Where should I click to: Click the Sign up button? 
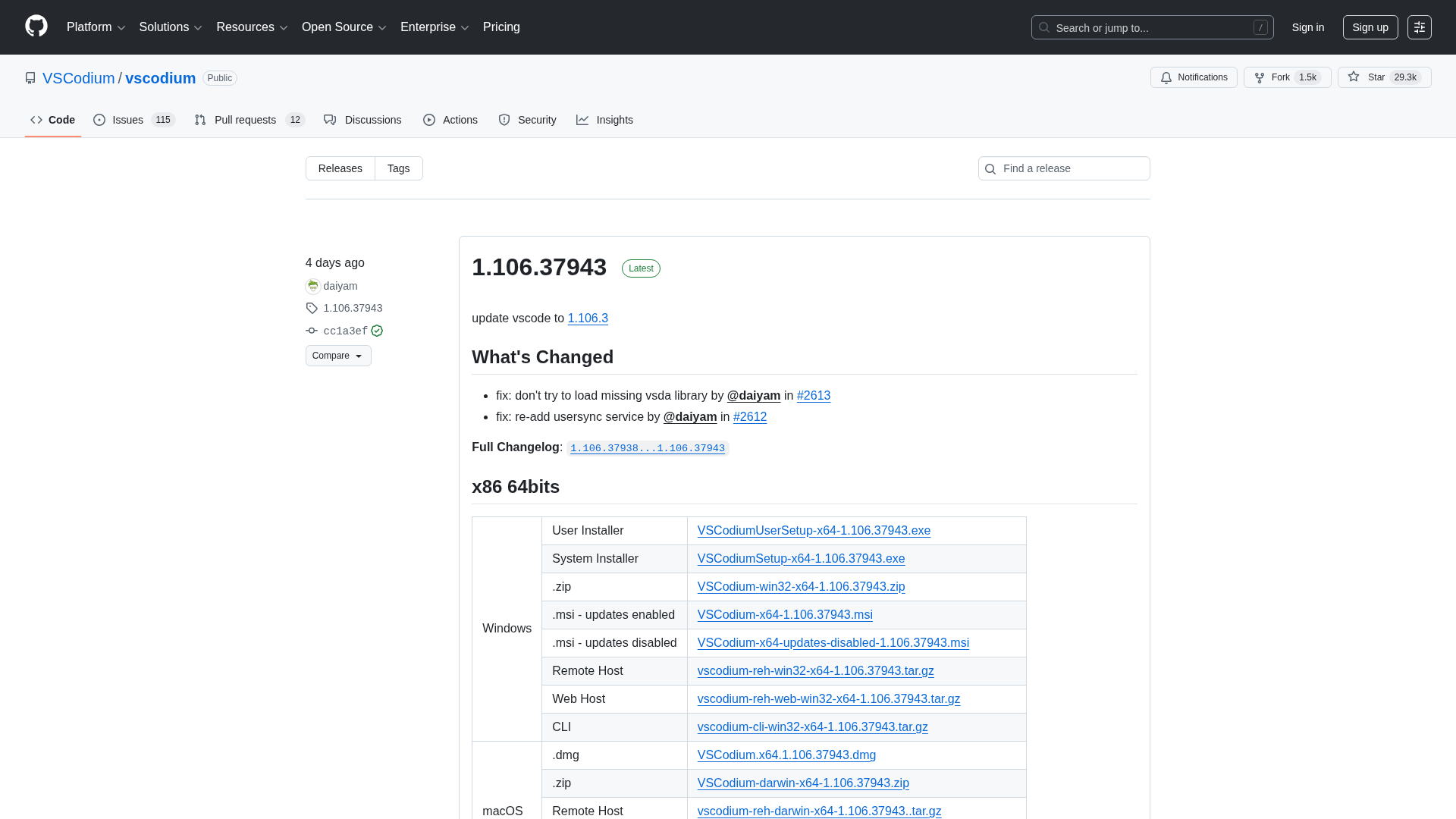click(x=1370, y=27)
